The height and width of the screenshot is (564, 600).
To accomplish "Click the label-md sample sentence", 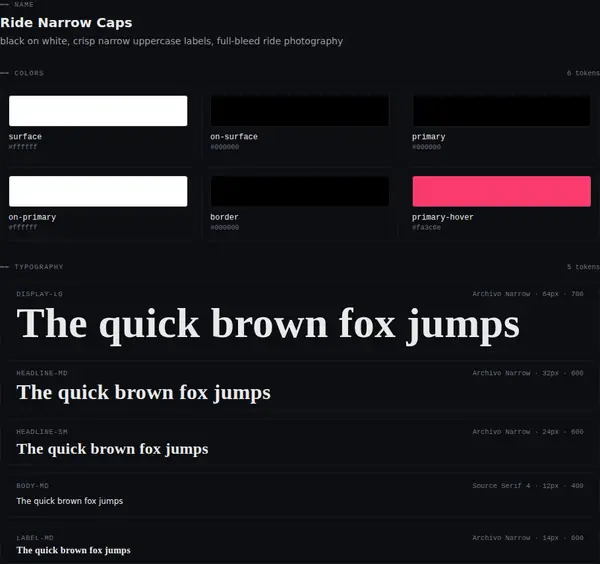I will click(x=73, y=550).
